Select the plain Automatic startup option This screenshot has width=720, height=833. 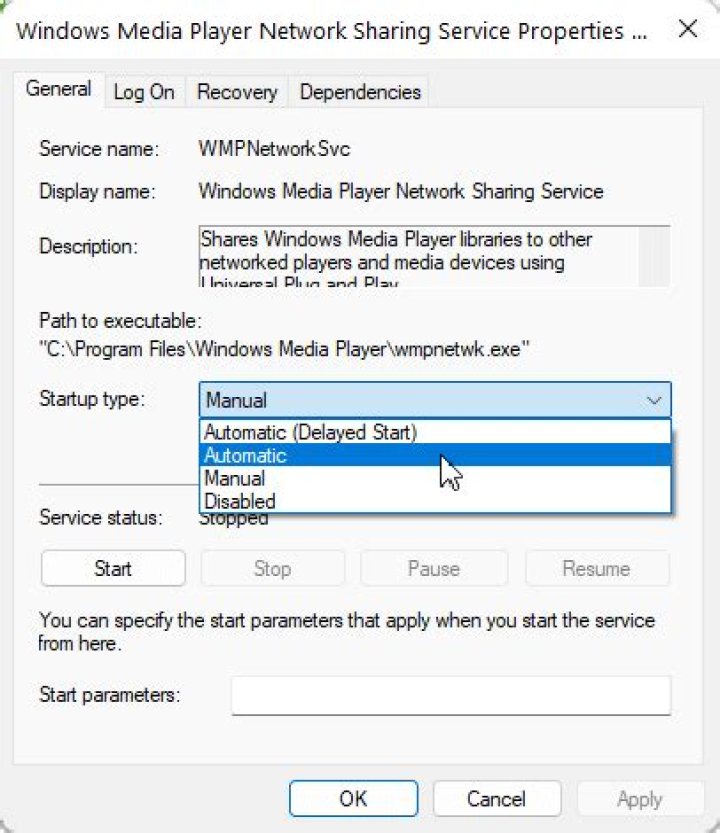[x=245, y=456]
